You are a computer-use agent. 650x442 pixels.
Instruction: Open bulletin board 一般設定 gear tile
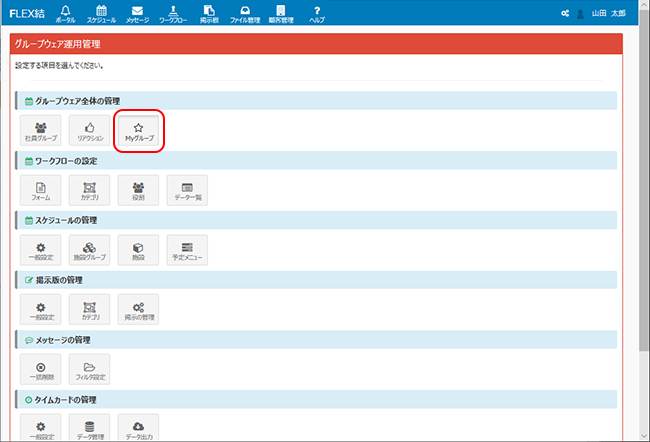[x=41, y=310]
